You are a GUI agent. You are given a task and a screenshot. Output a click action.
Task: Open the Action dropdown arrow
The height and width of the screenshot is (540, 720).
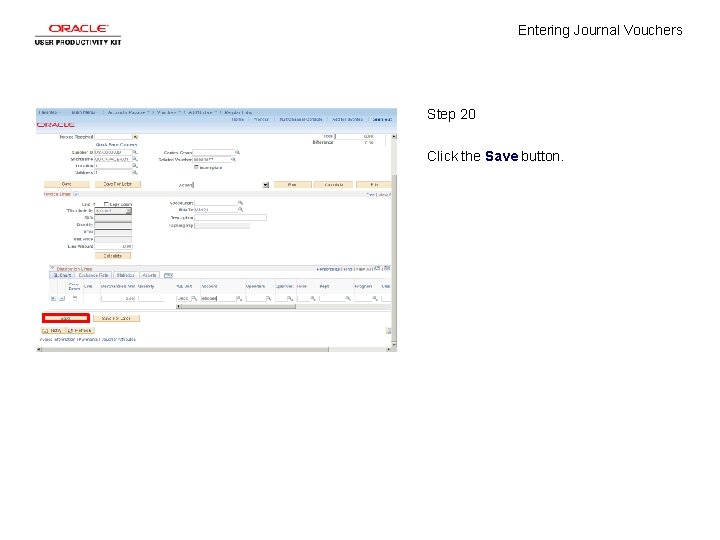265,185
